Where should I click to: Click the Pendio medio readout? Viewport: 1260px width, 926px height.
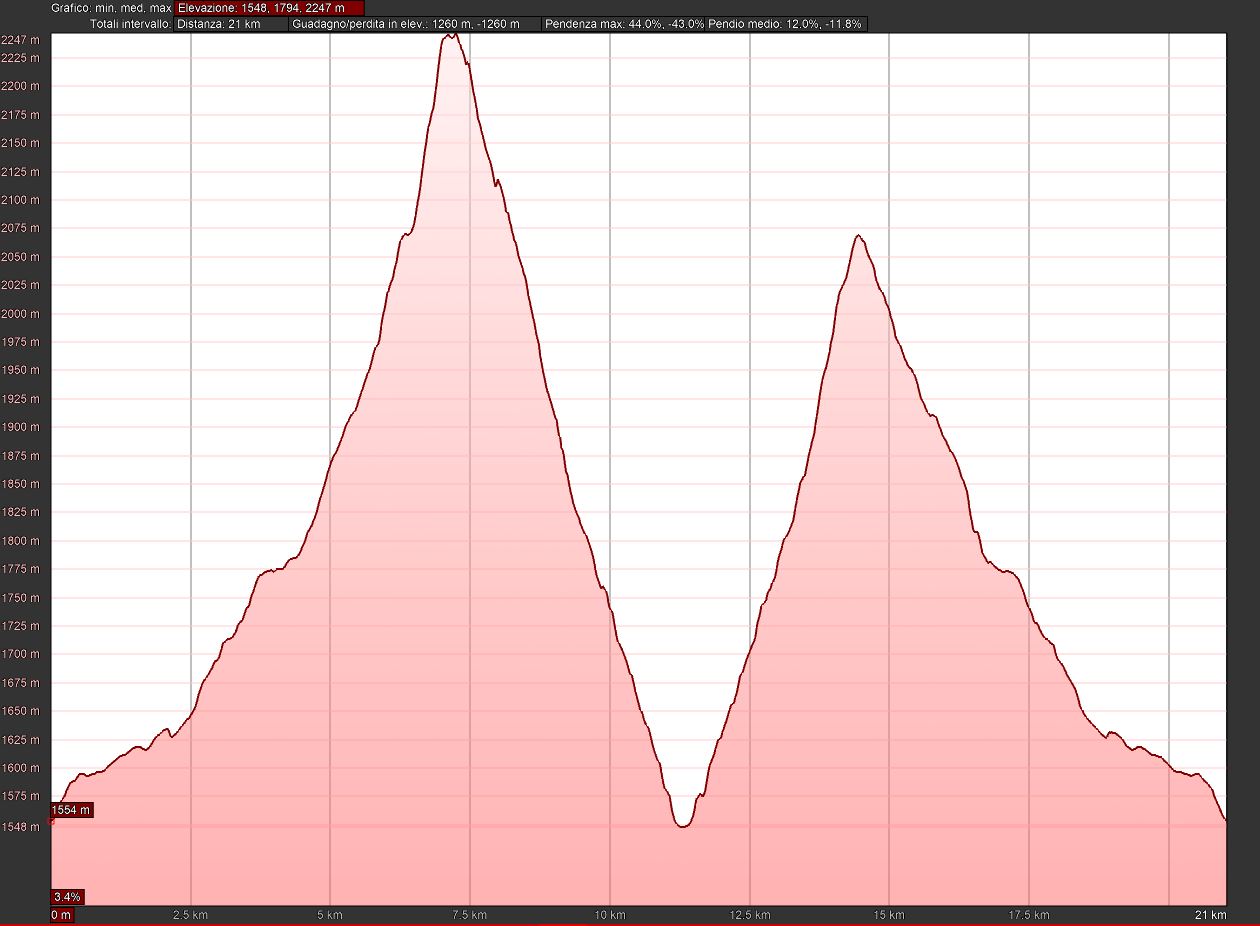[x=785, y=24]
